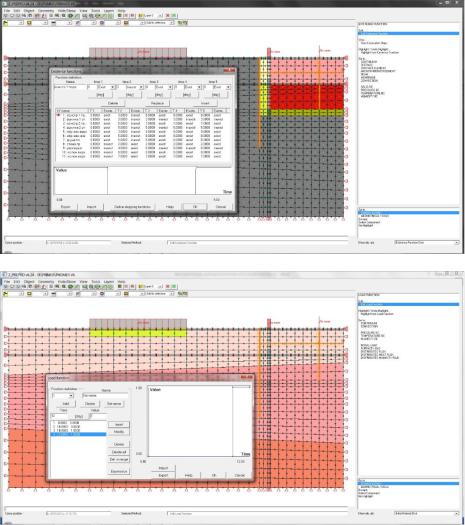The image size is (465, 525).
Task: Click OK in Existence functions dialog
Action: (x=195, y=207)
